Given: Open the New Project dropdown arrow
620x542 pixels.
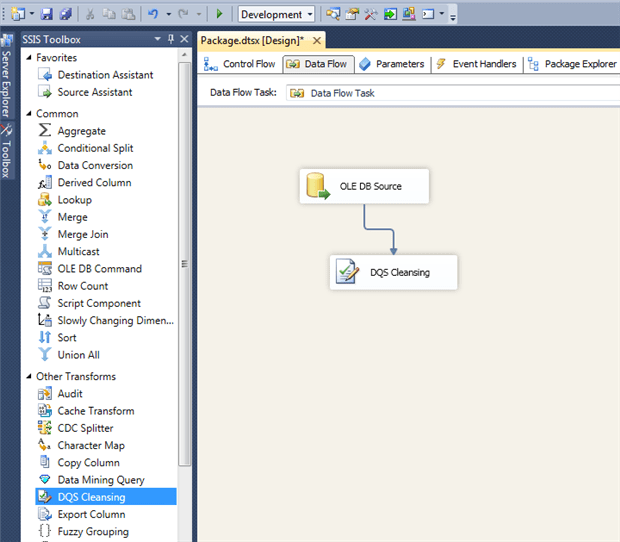Looking at the screenshot, I should [32, 14].
